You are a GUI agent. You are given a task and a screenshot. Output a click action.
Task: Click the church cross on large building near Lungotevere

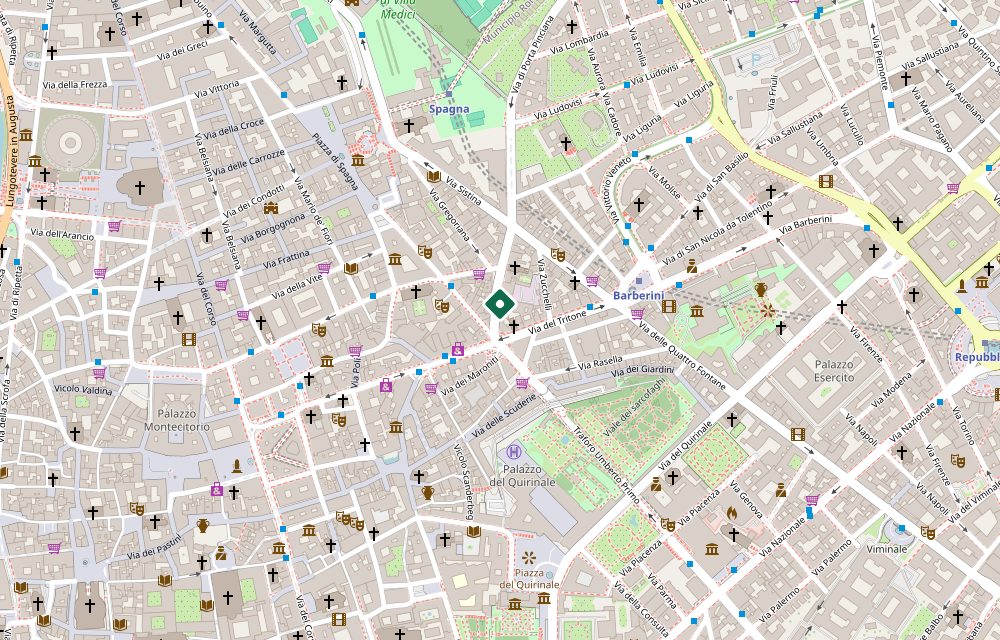140,187
